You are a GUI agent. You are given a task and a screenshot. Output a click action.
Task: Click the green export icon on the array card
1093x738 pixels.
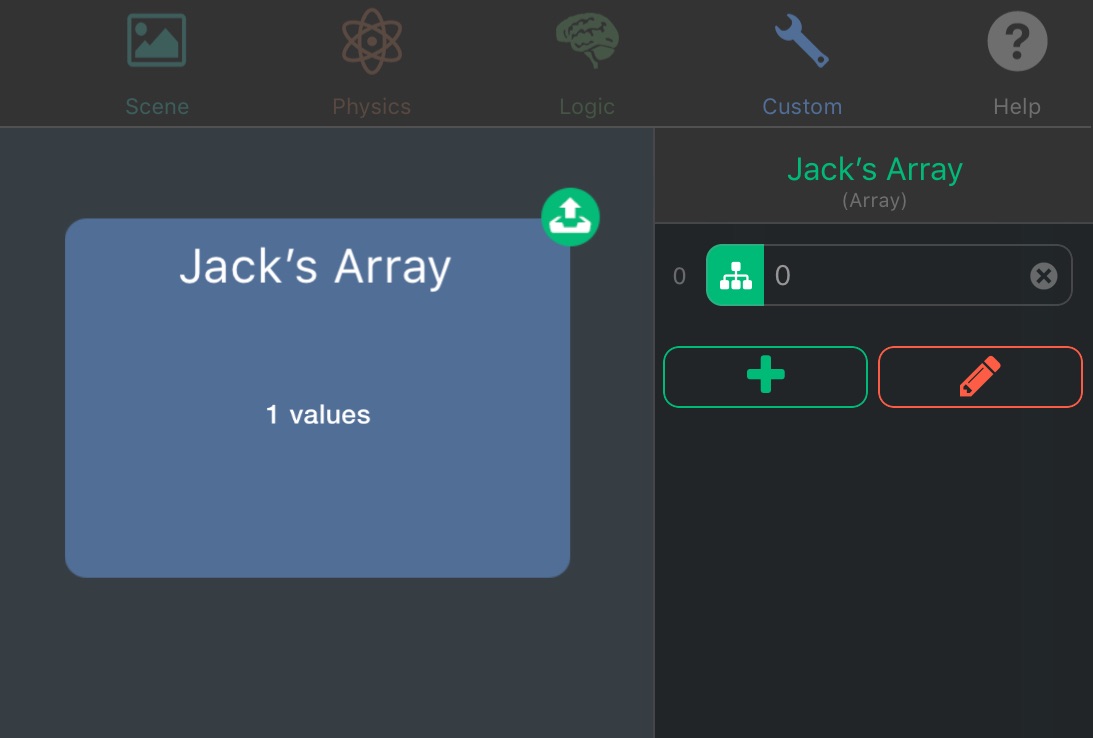tap(570, 217)
